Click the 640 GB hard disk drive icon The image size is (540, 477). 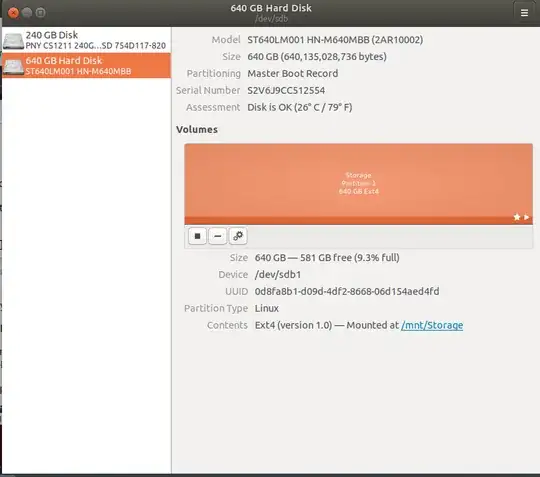pos(13,66)
